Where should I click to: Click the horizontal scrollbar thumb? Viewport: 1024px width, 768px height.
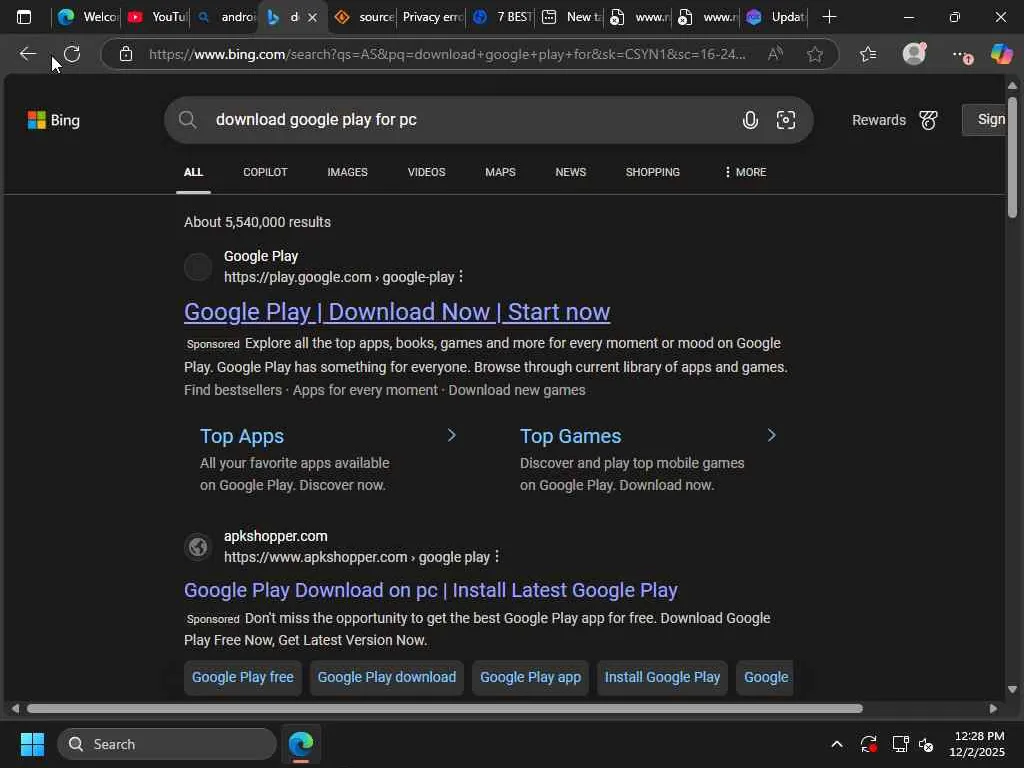click(444, 708)
